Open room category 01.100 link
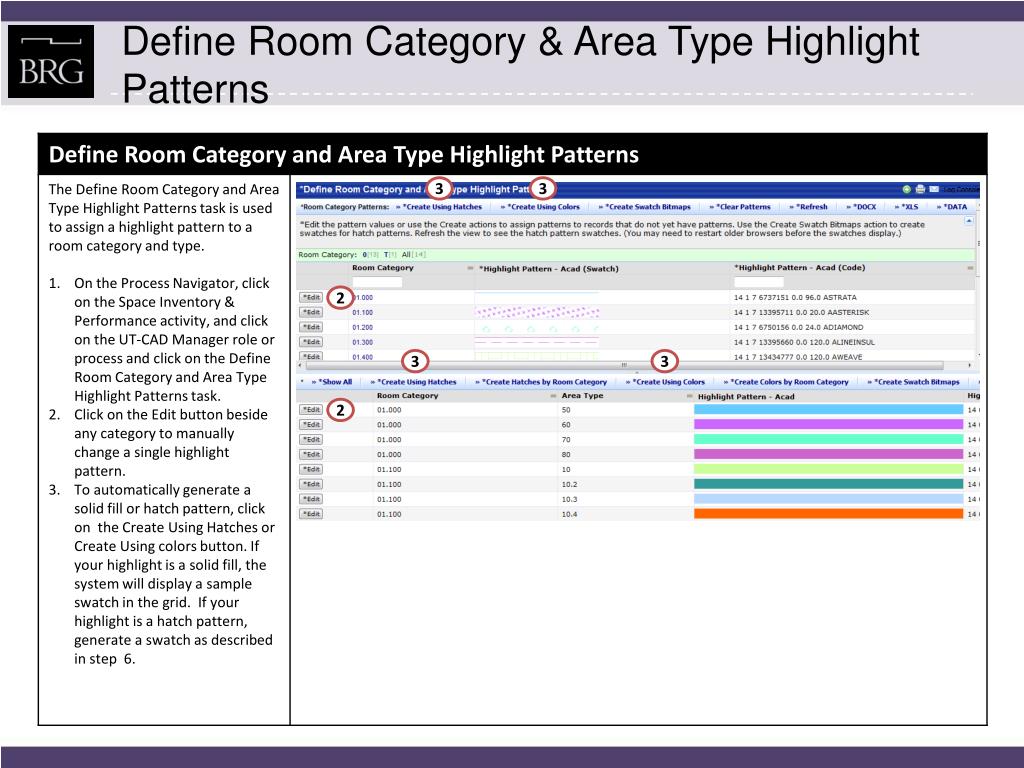The height and width of the screenshot is (768, 1024). tap(362, 313)
